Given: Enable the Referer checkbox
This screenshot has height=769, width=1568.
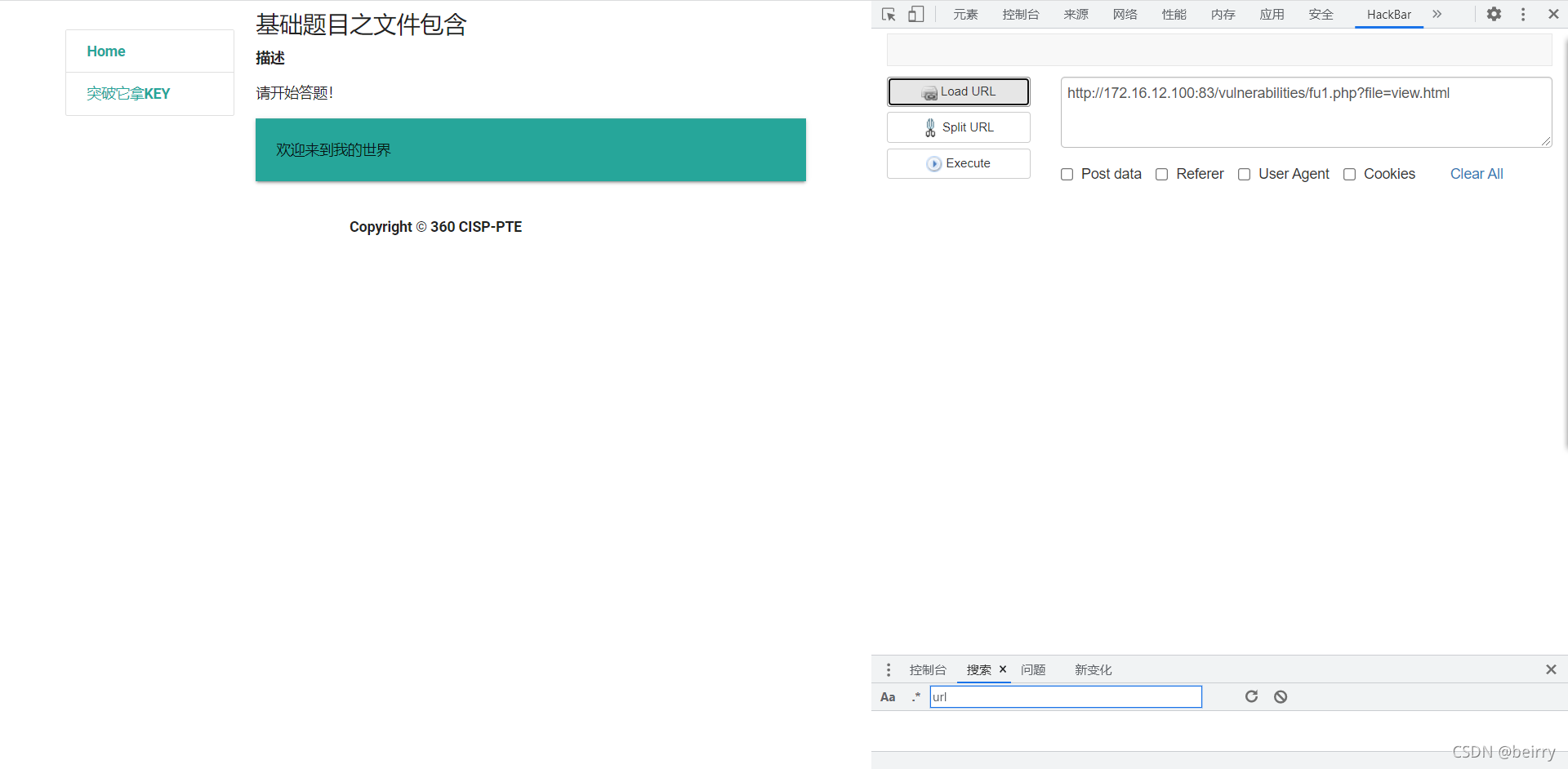Looking at the screenshot, I should pos(1161,174).
